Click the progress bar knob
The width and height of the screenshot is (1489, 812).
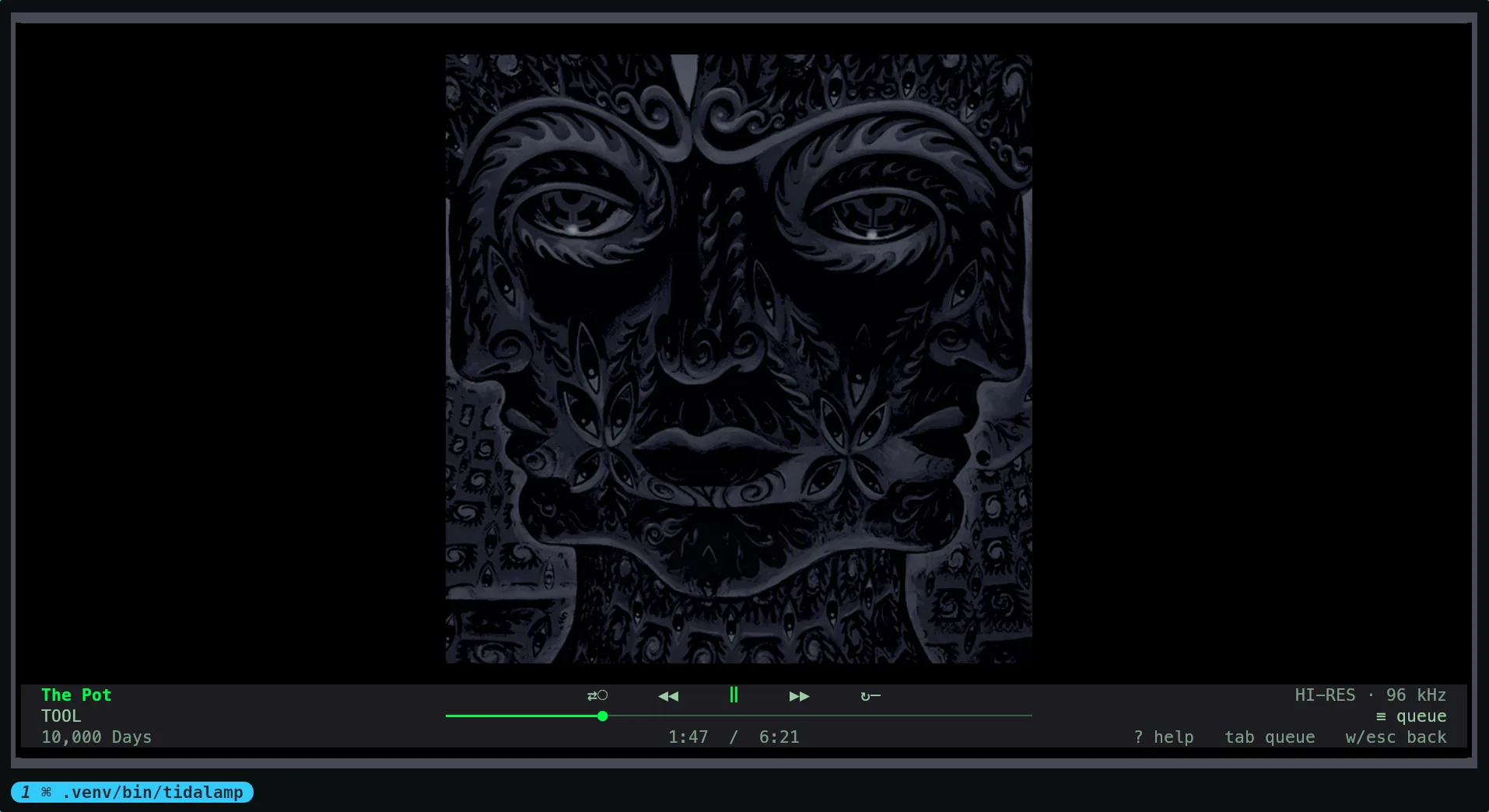[x=603, y=716]
